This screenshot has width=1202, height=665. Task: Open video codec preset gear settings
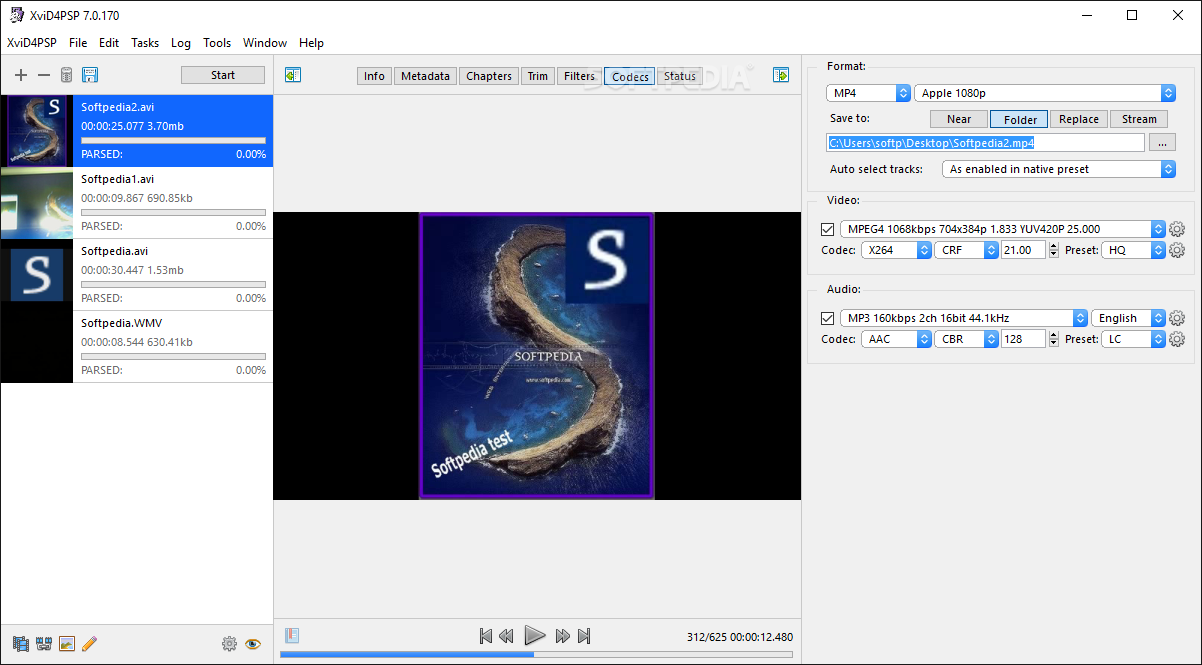coord(1177,250)
